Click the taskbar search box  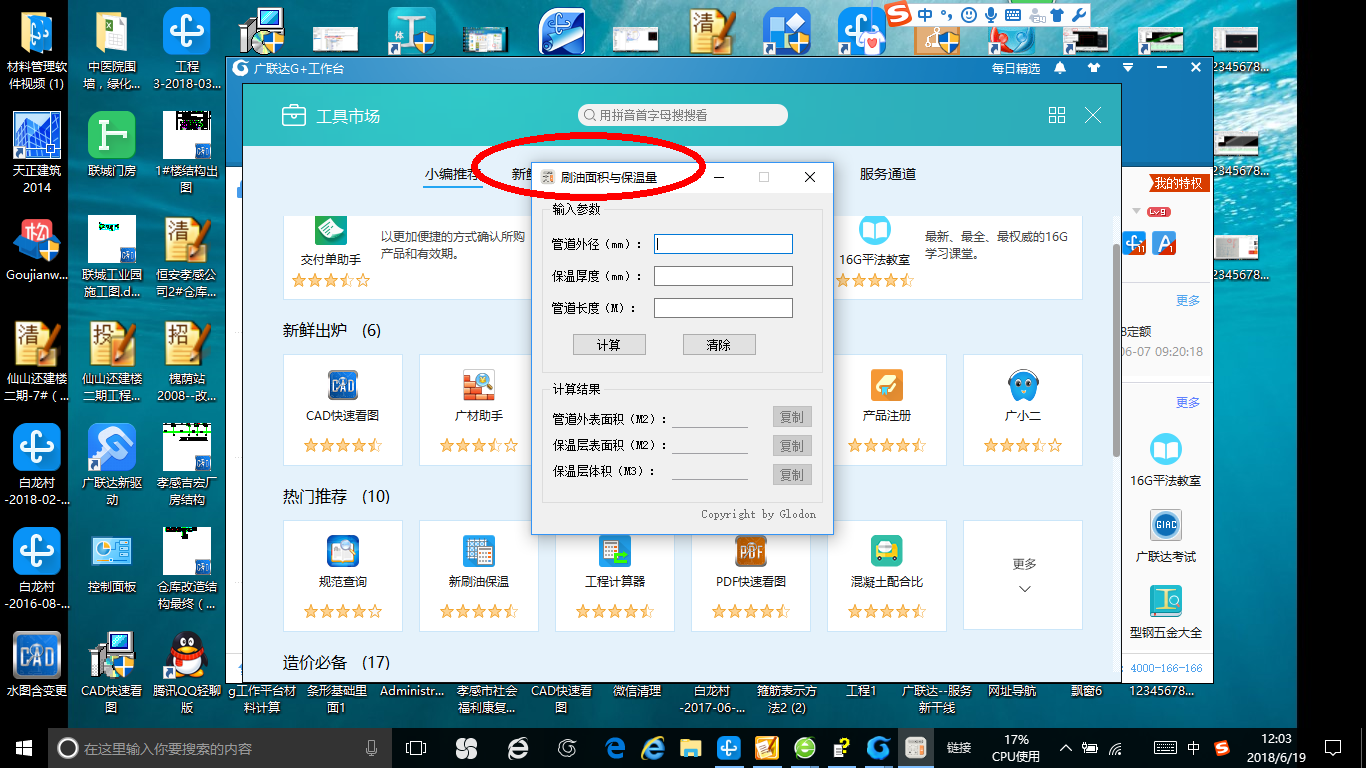[220, 748]
